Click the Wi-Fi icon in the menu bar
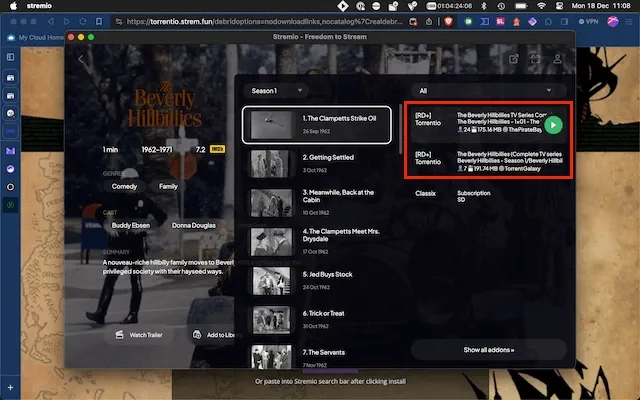Image resolution: width=640 pixels, height=400 pixels. pyautogui.click(x=541, y=6)
